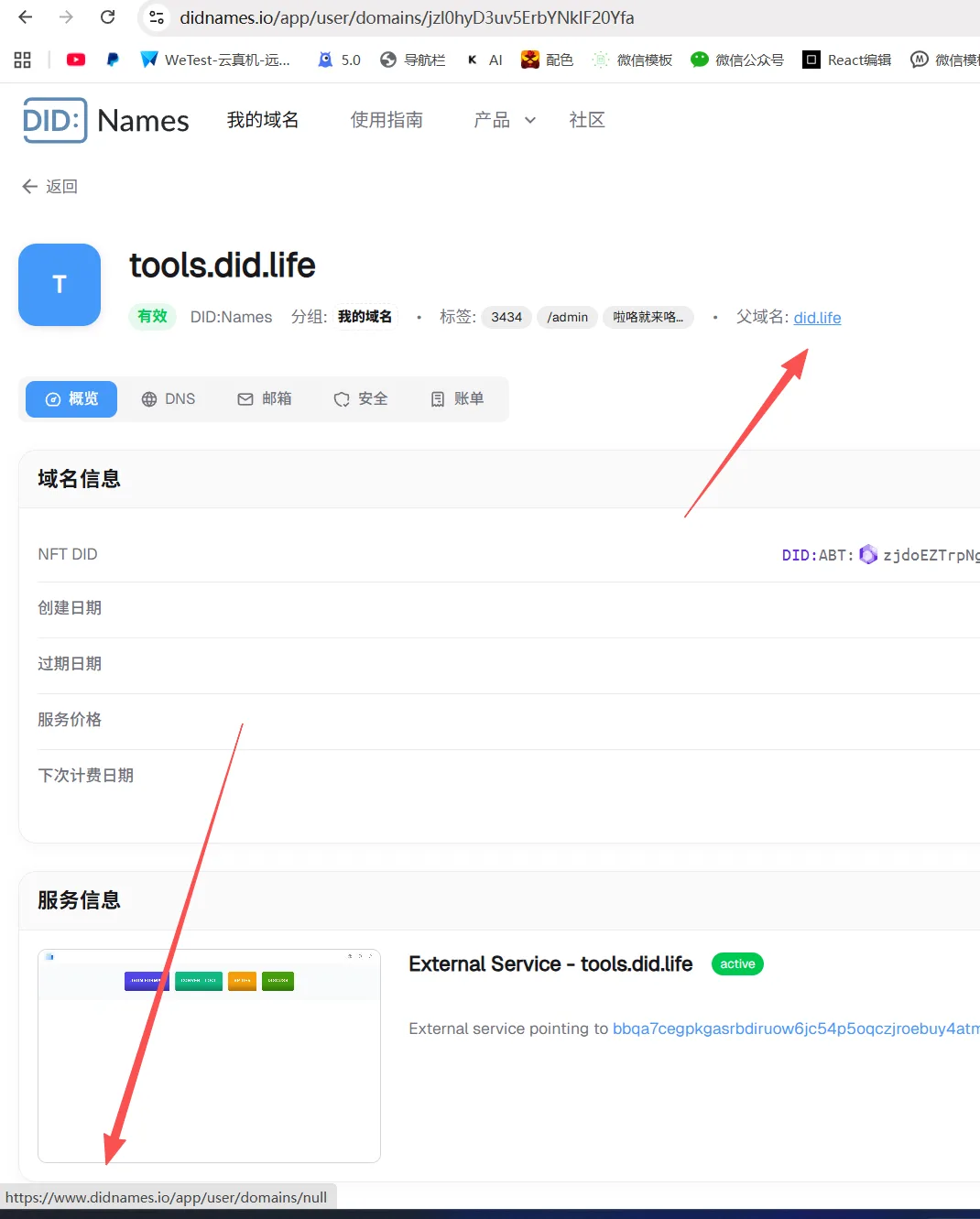Click the 域名信息 section header
980x1219 pixels.
click(79, 479)
